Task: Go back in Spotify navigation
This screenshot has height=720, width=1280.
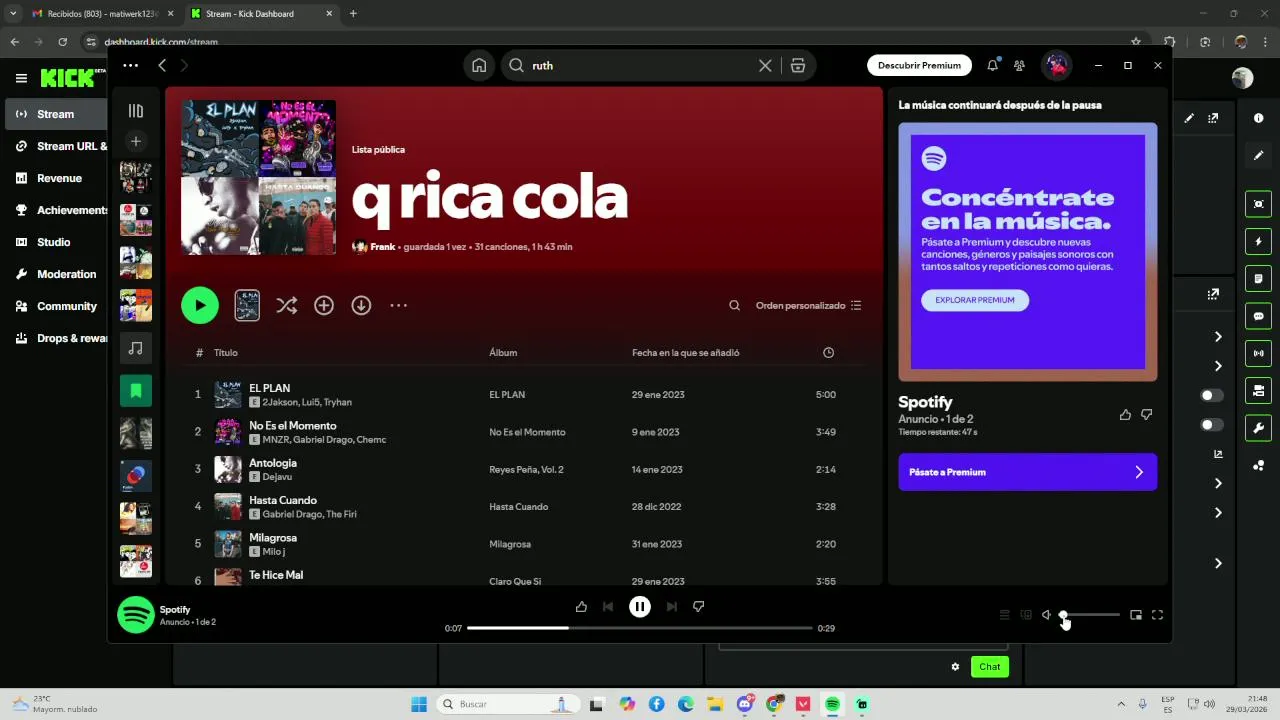Action: click(x=162, y=65)
